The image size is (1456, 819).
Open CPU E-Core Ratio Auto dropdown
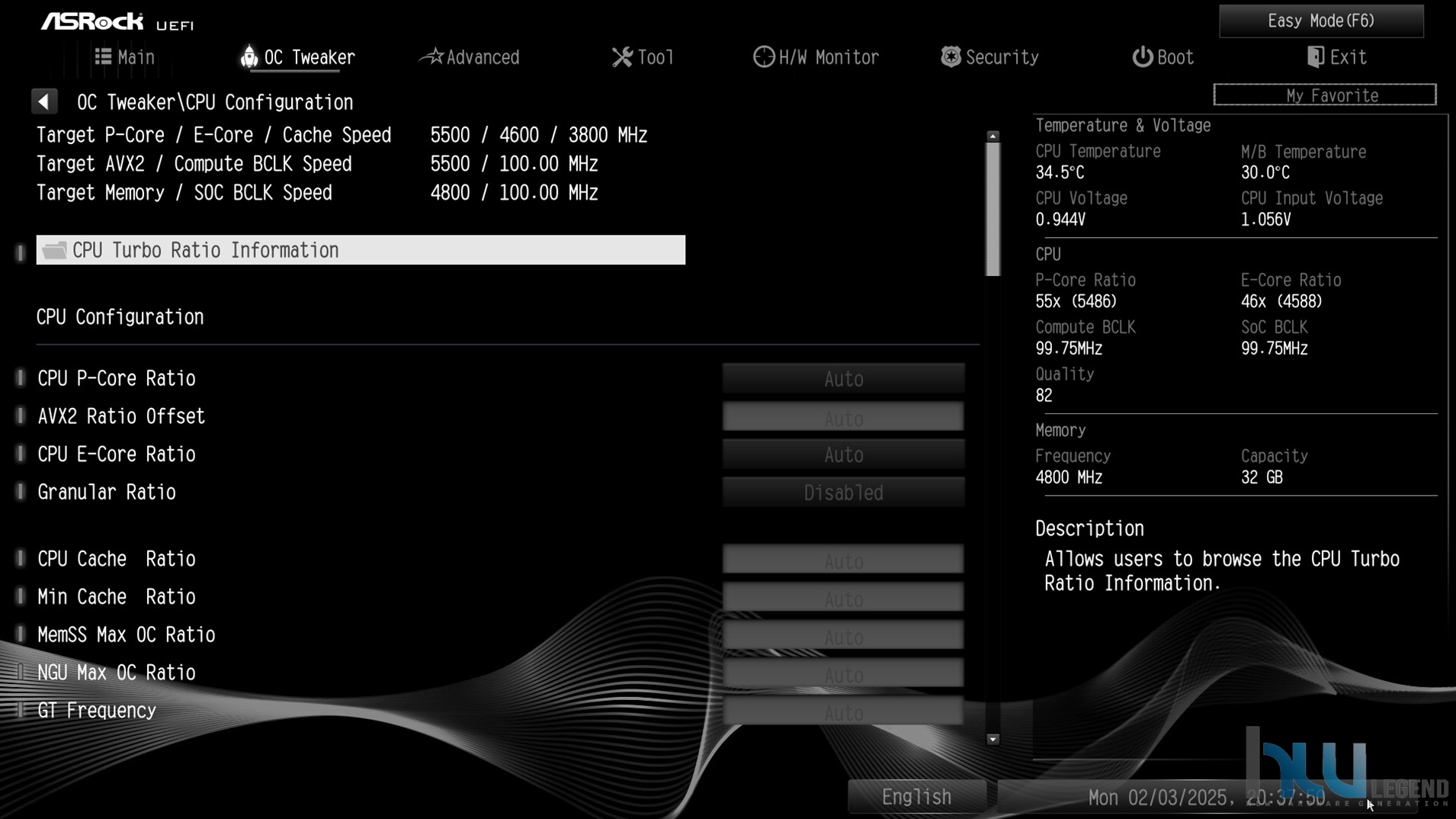tap(843, 454)
